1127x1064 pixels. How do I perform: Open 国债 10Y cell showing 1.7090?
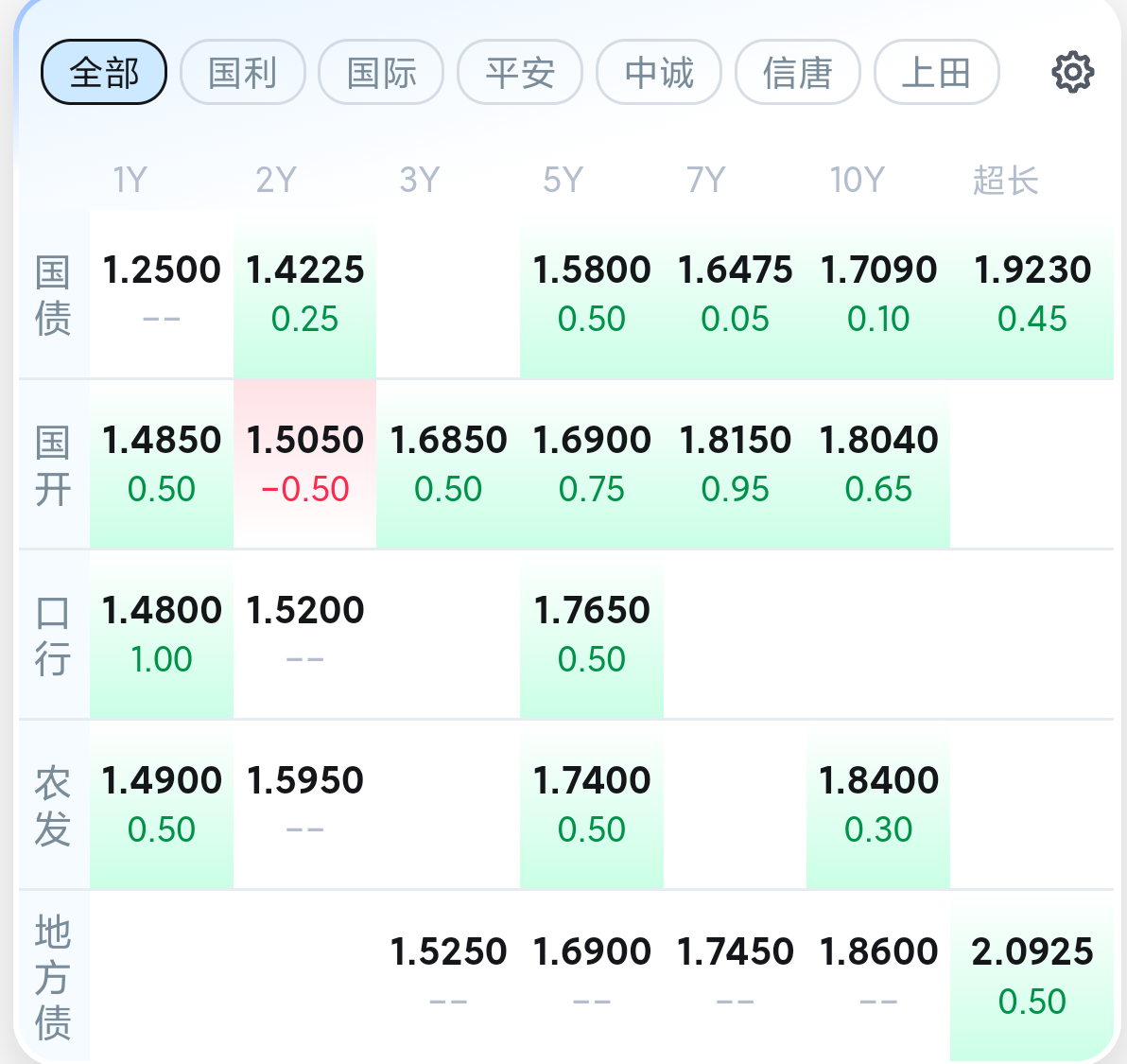tap(878, 293)
